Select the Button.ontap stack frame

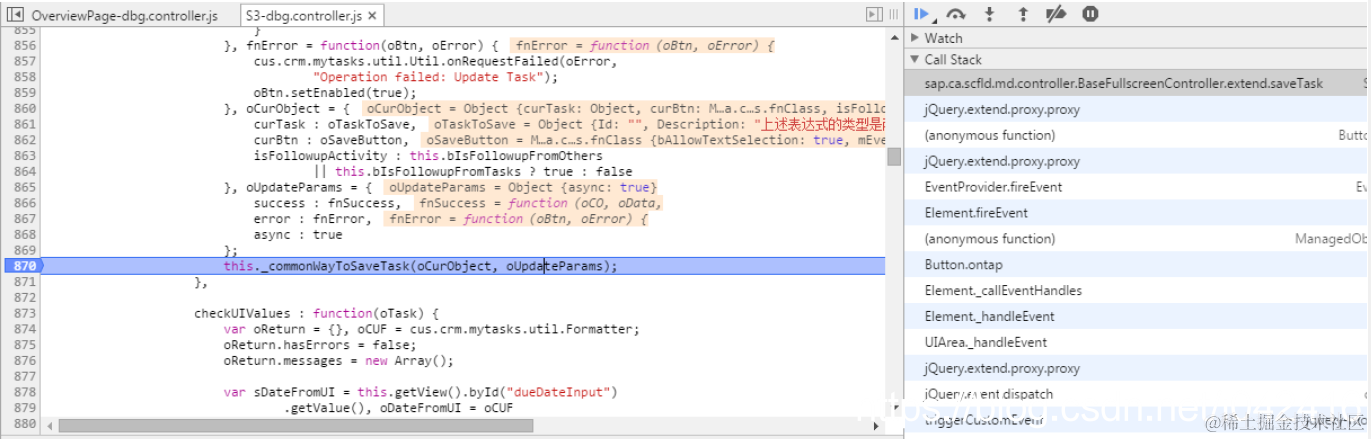(x=1137, y=265)
